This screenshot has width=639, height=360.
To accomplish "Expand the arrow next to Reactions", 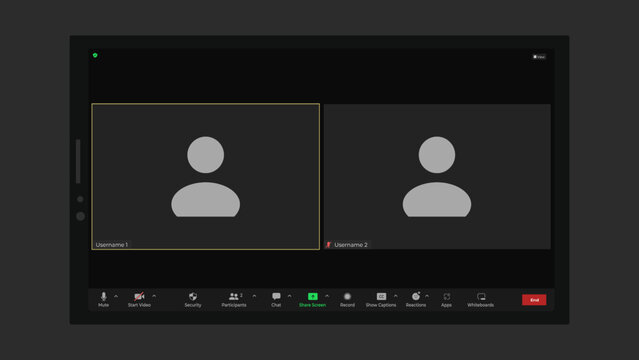I will (427, 296).
